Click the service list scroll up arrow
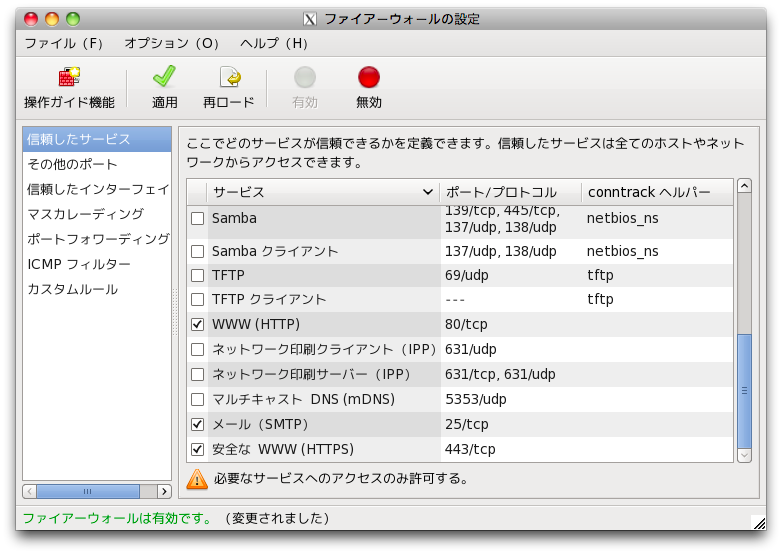782x554 pixels. tap(744, 187)
